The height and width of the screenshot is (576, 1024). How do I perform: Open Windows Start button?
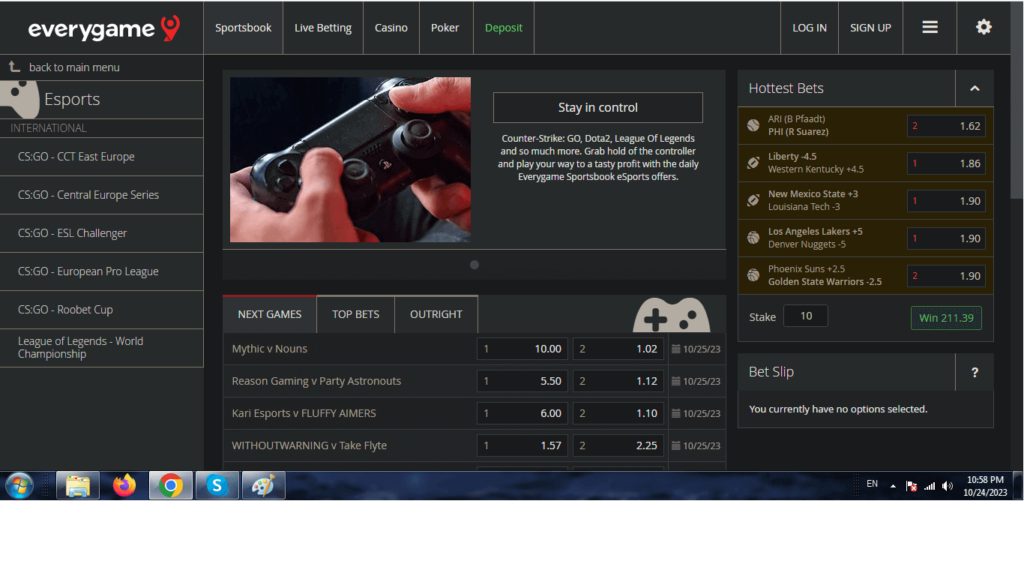pyautogui.click(x=20, y=486)
